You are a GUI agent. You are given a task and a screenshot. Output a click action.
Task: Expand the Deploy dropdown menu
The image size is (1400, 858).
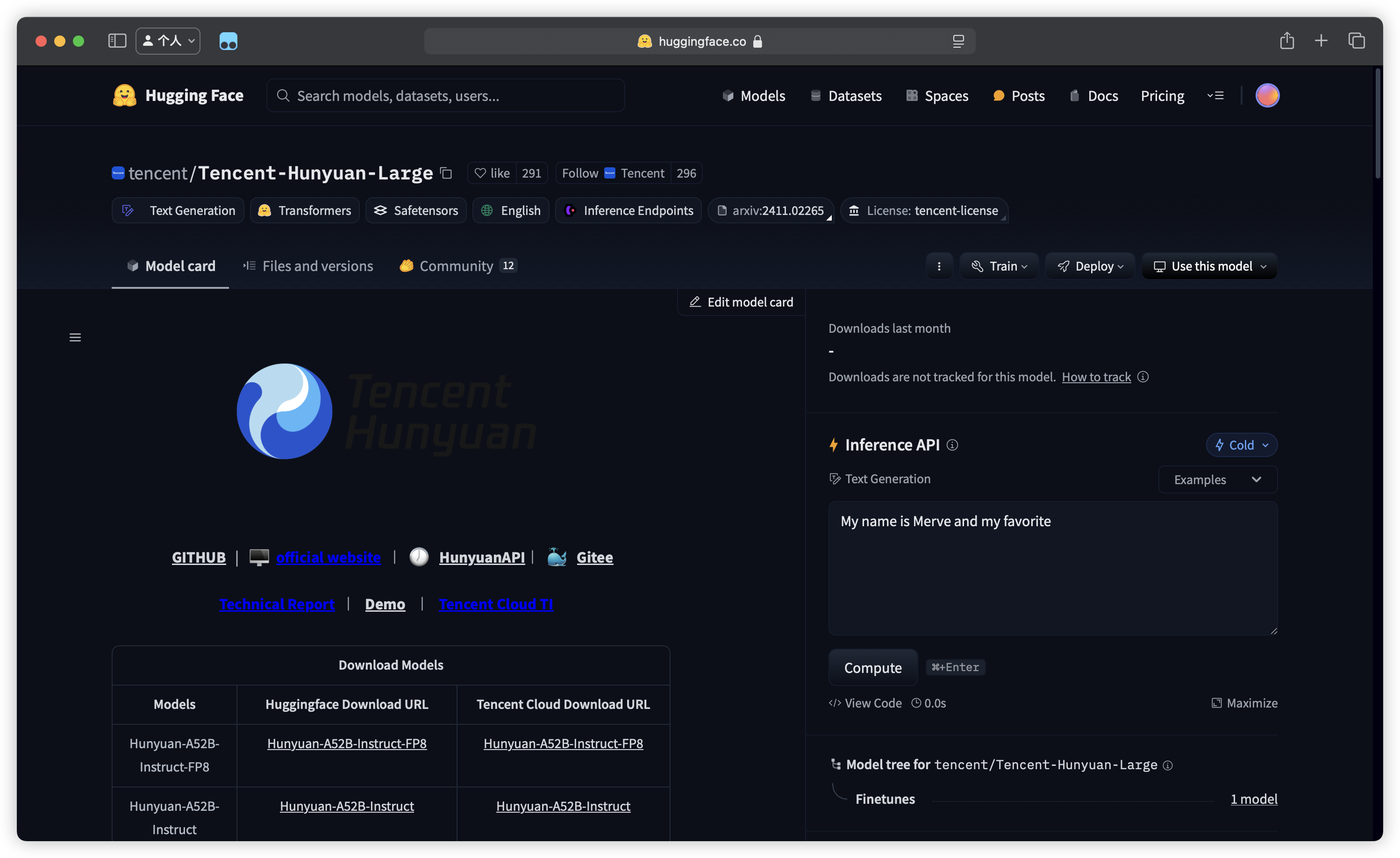tap(1091, 266)
